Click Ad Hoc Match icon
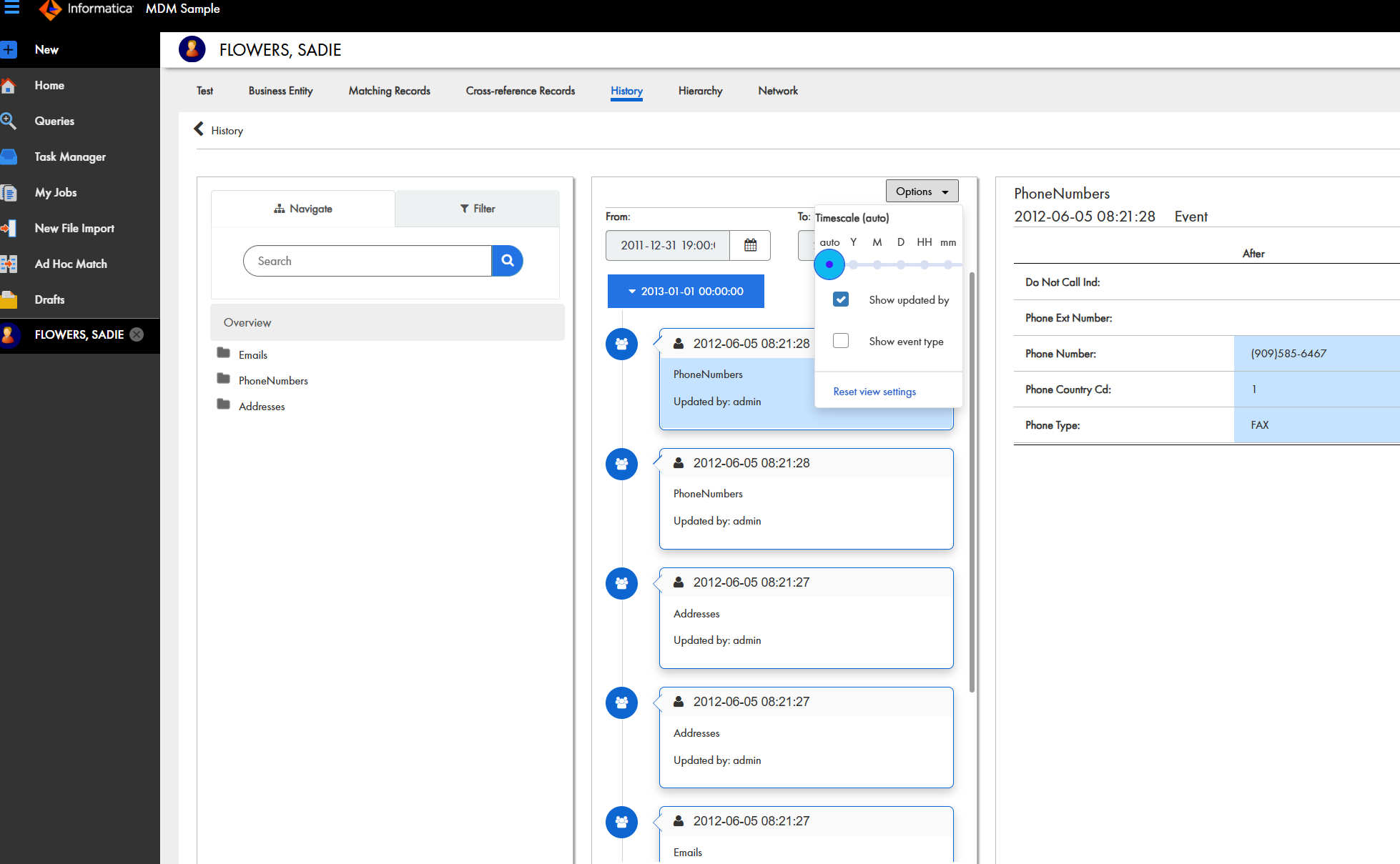The width and height of the screenshot is (1400, 864). [9, 264]
